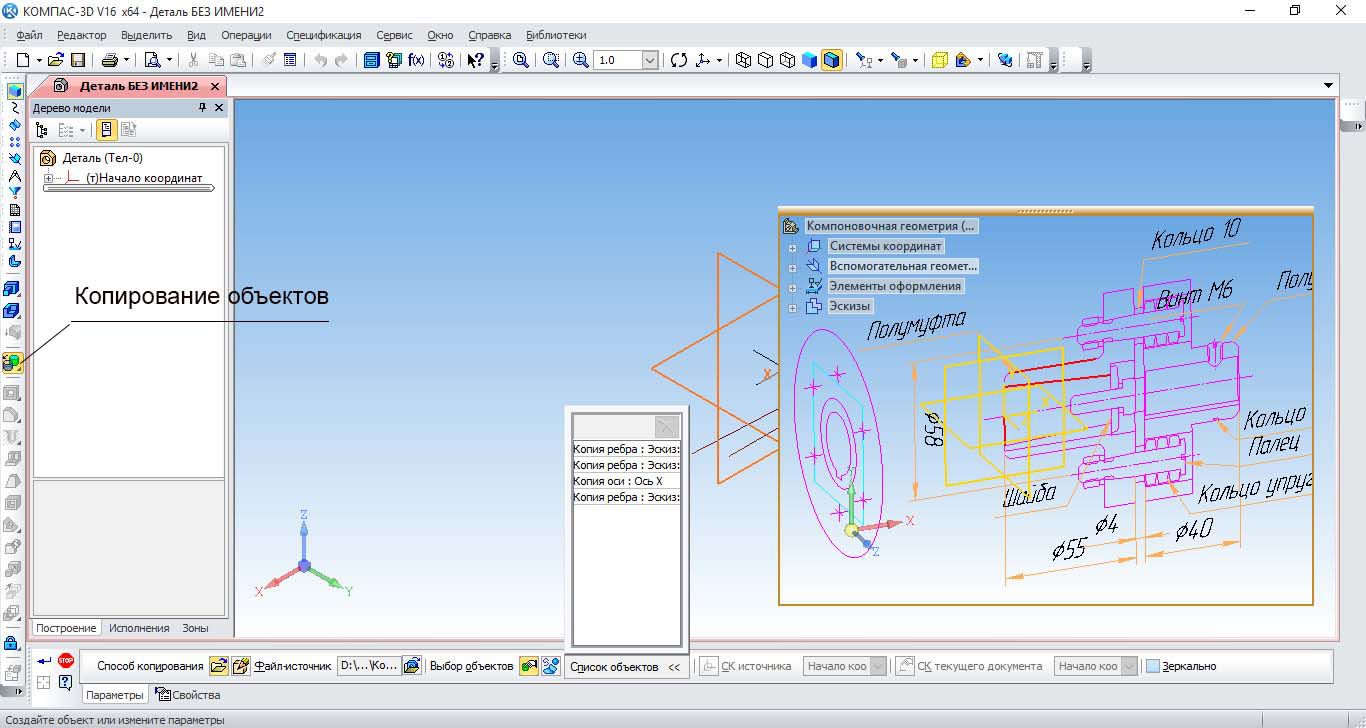Click horizontal scrollbar in model tree
This screenshot has height=728, width=1366.
(x=128, y=188)
